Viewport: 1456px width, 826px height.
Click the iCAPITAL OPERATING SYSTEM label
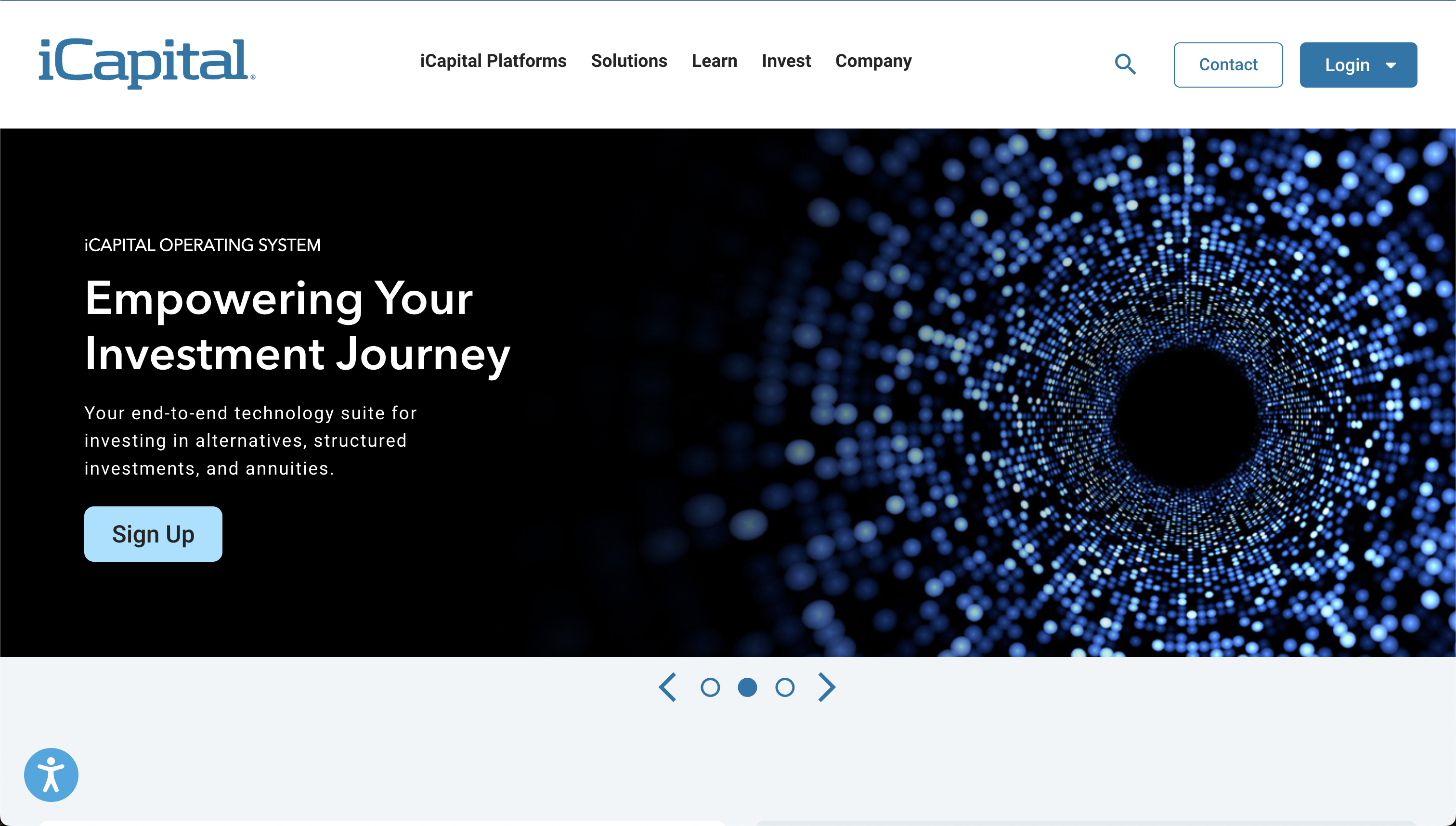tap(202, 245)
